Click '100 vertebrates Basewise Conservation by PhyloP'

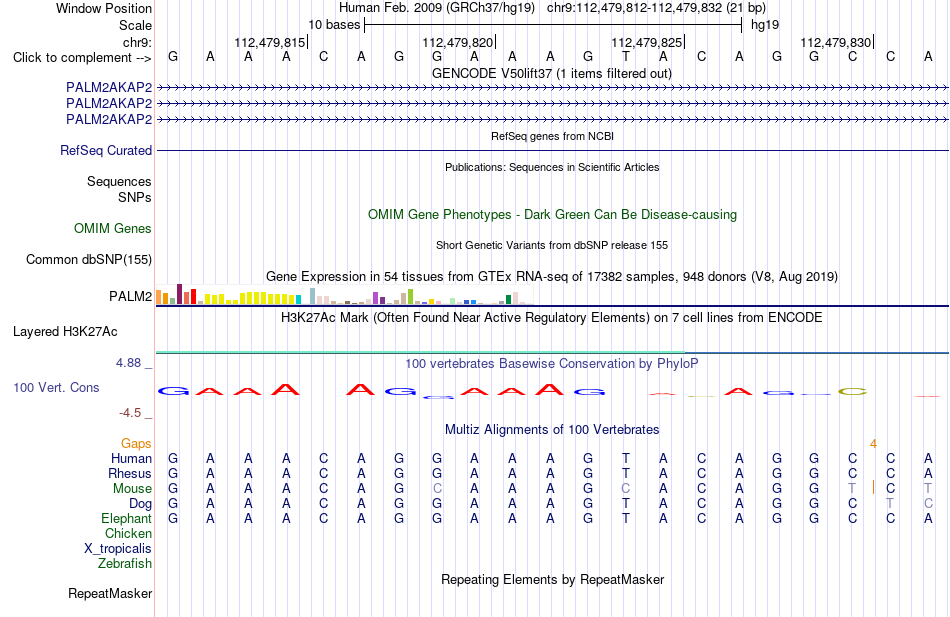(552, 364)
